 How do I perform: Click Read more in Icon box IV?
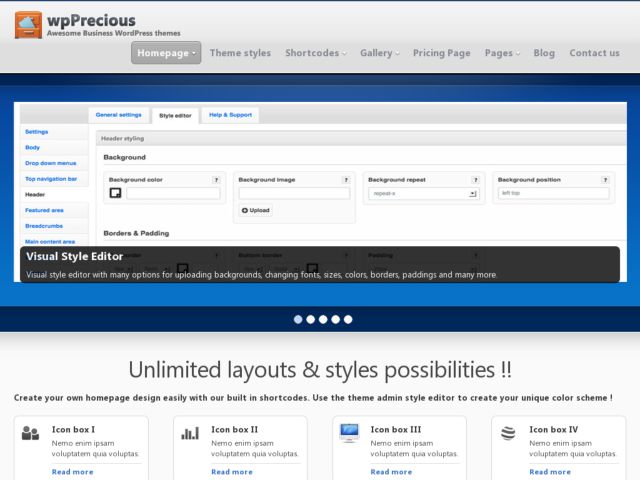click(550, 472)
